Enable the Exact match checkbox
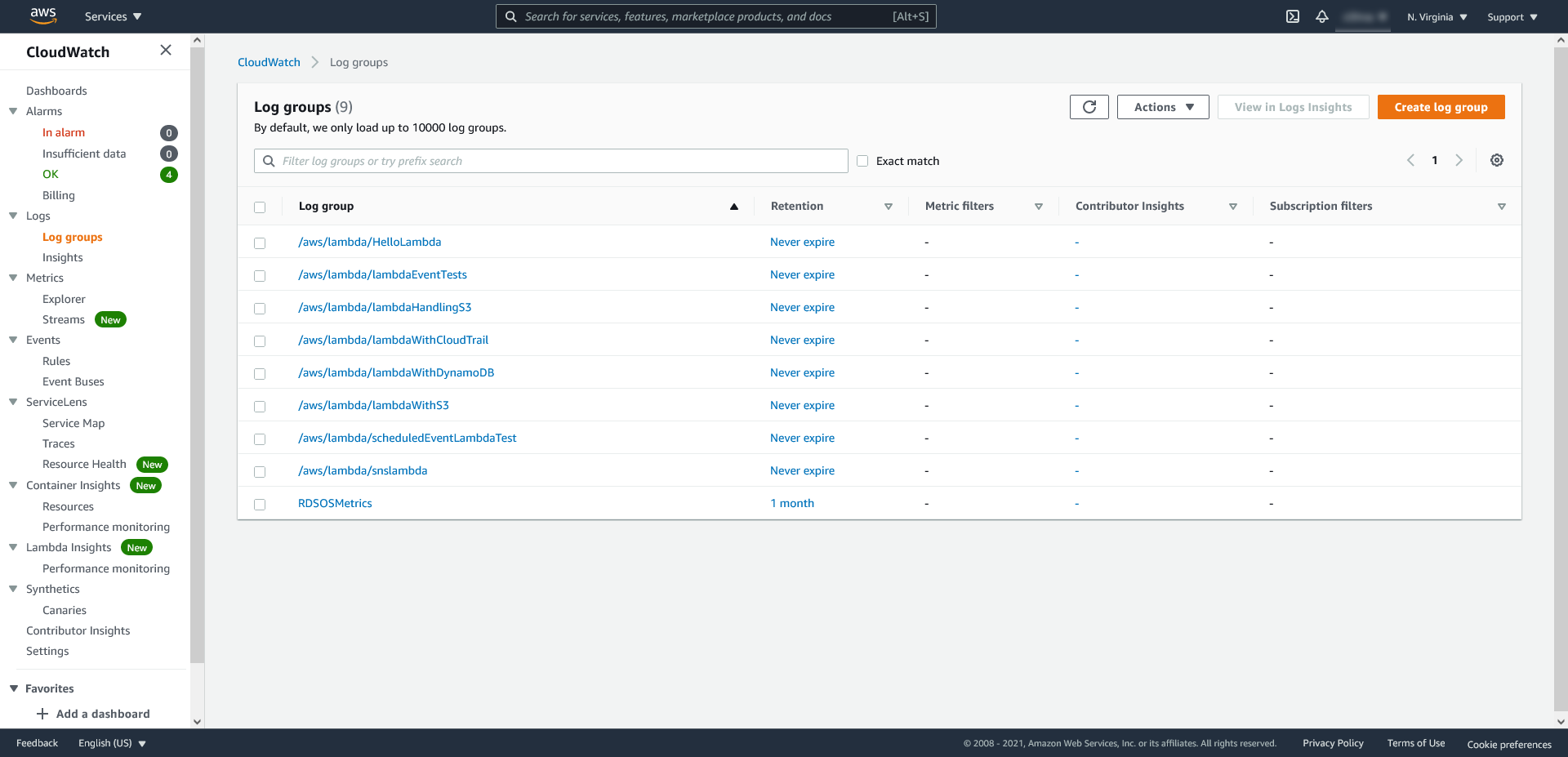The height and width of the screenshot is (757, 1568). [862, 161]
